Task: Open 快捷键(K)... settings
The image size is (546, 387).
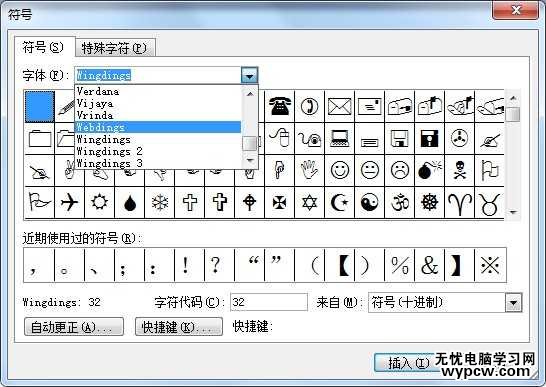Action: [x=179, y=327]
